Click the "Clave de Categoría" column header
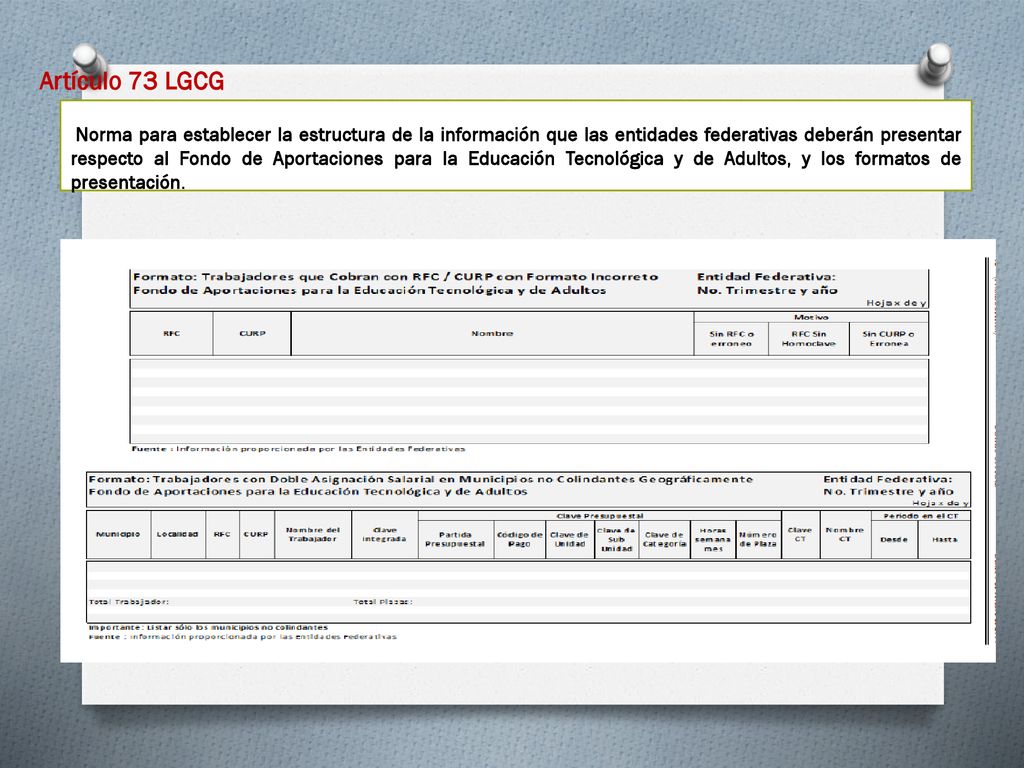This screenshot has width=1024, height=768. 664,539
